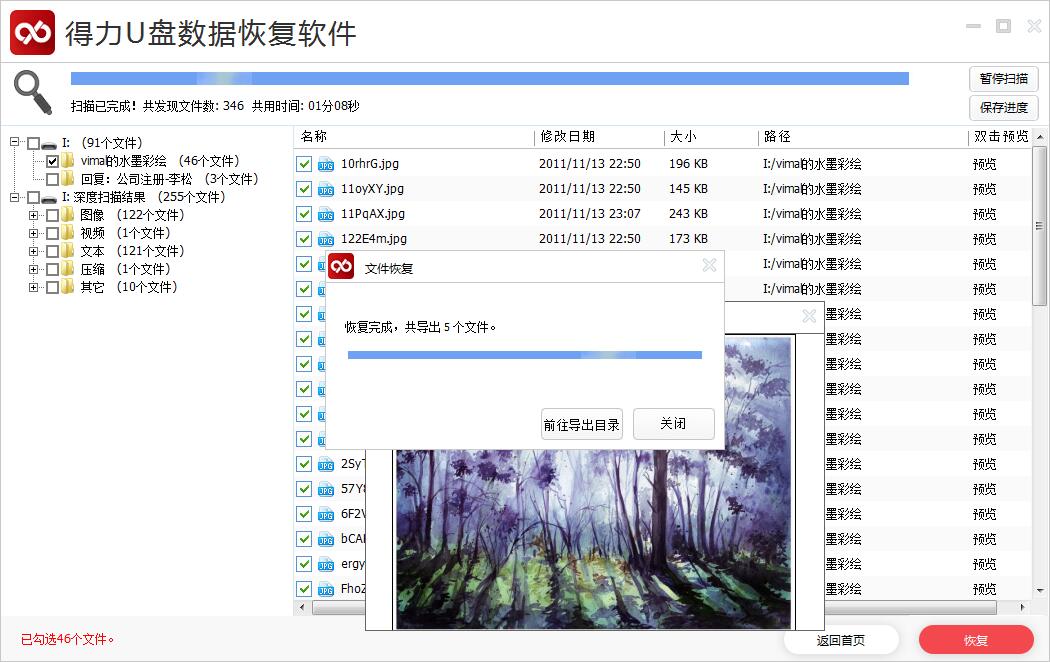Collapse the I: (91个文件) tree node
Image resolution: width=1050 pixels, height=662 pixels.
(14, 143)
